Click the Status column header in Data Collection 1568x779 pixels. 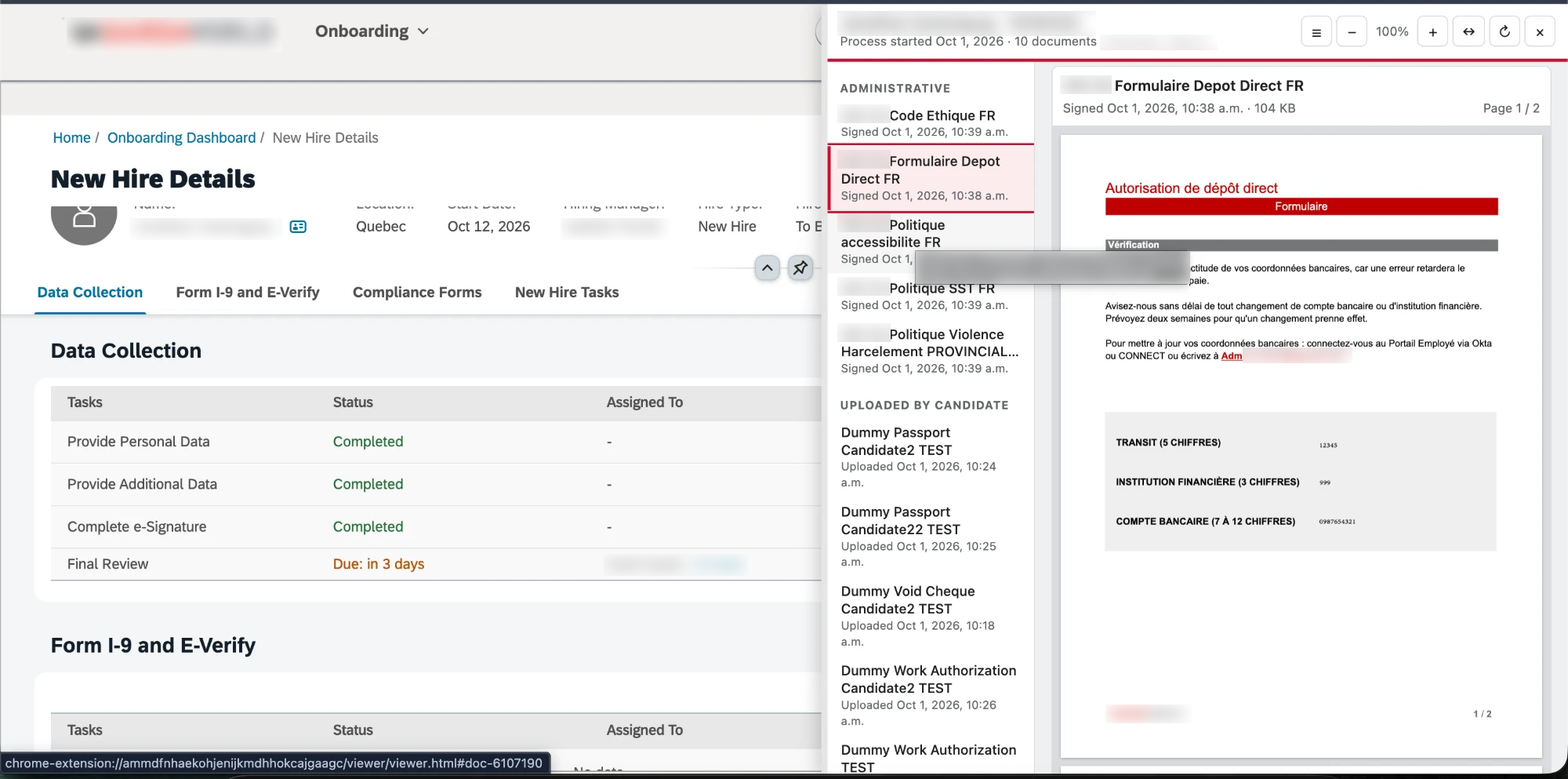(353, 402)
